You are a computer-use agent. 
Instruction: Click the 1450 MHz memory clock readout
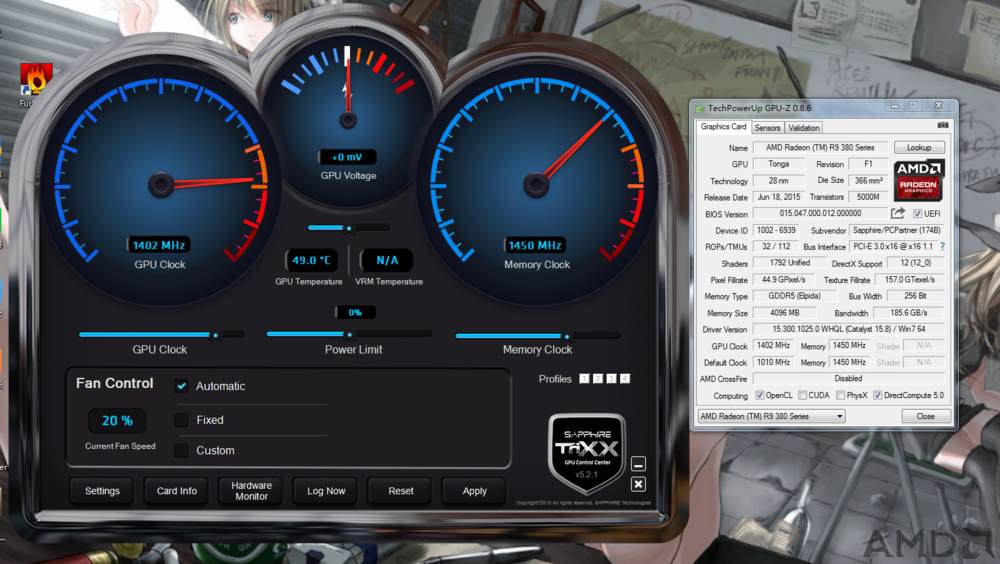[x=535, y=245]
